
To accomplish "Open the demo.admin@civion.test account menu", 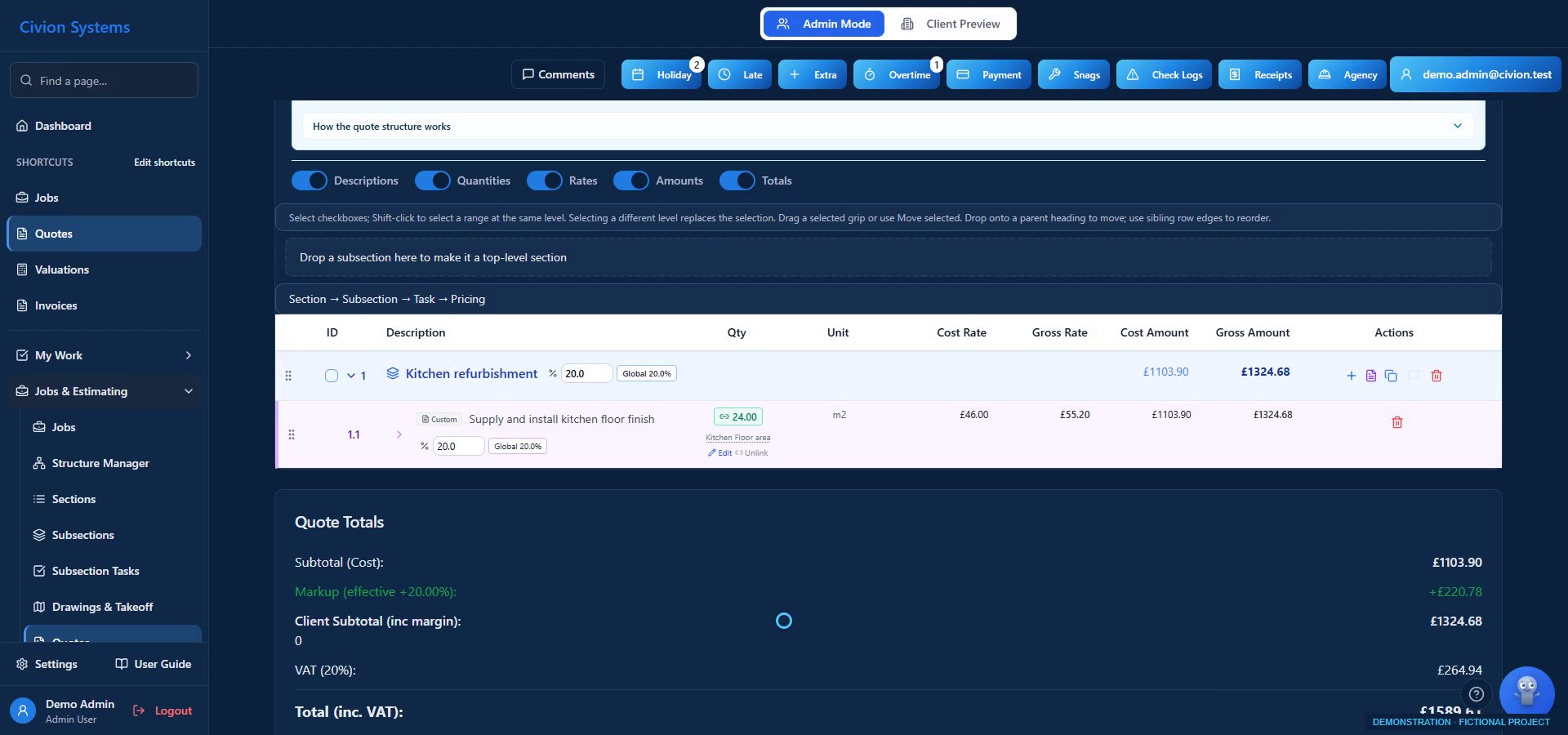I will click(x=1476, y=74).
